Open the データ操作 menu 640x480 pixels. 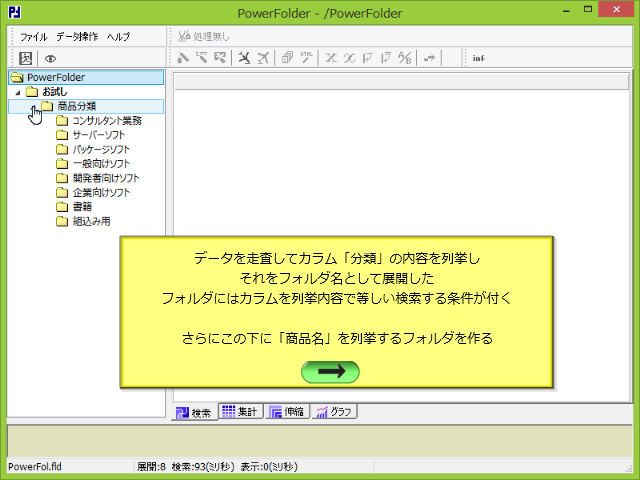77,37
